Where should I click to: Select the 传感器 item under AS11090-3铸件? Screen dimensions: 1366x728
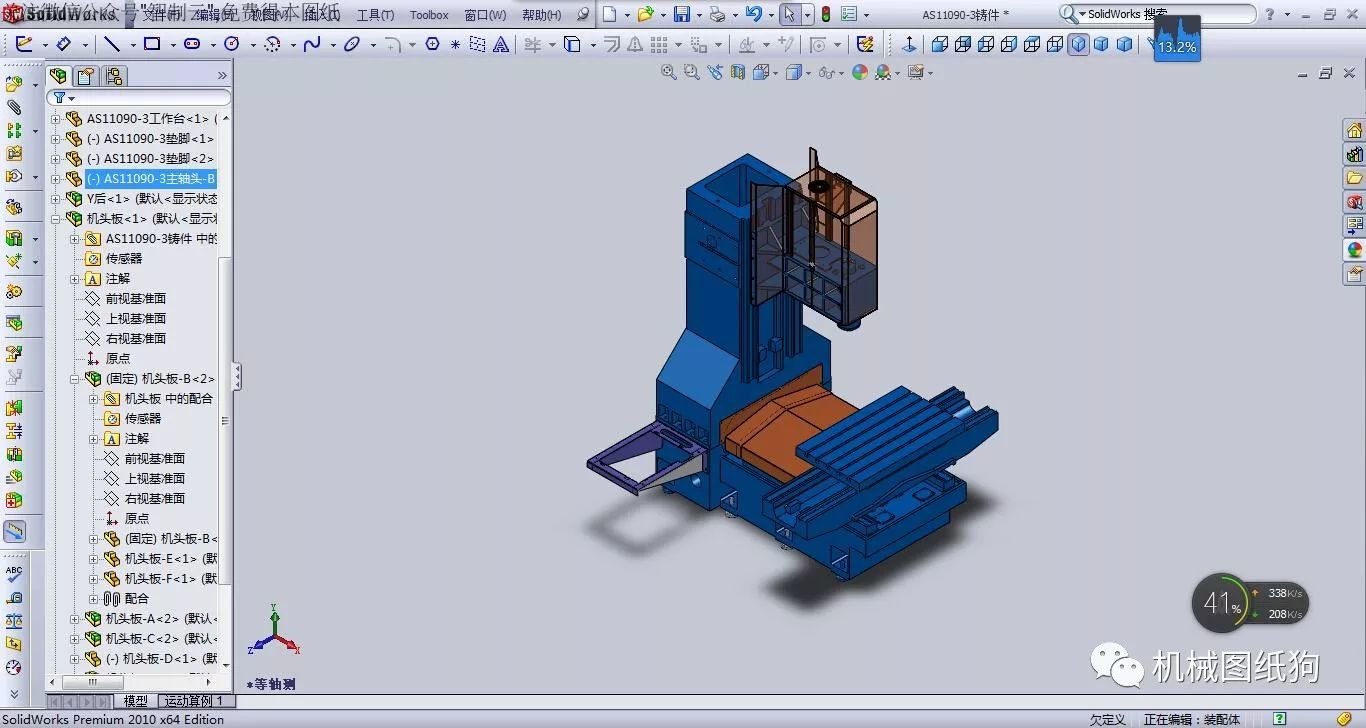[124, 259]
